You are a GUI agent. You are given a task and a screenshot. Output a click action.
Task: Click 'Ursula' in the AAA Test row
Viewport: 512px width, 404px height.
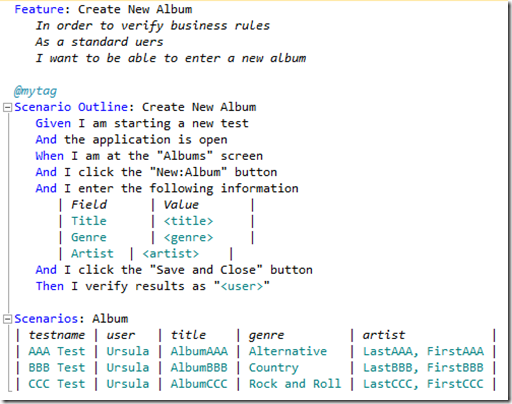(x=128, y=351)
